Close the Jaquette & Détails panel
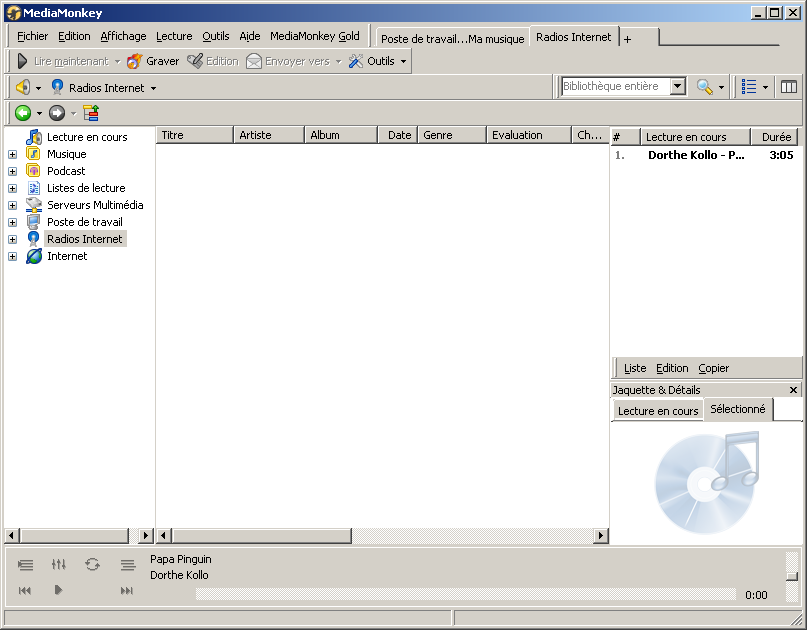This screenshot has width=807, height=630. (793, 390)
